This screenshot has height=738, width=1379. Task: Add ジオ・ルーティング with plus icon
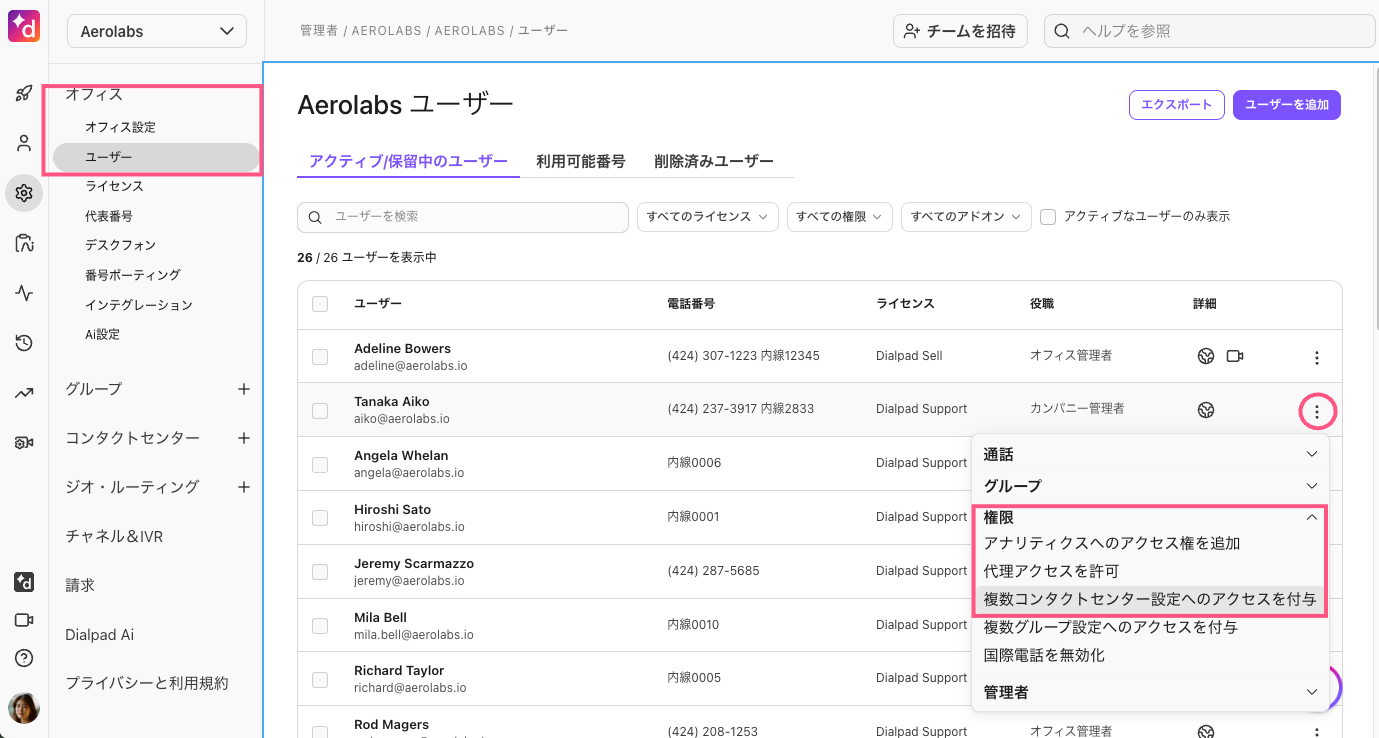(x=244, y=487)
